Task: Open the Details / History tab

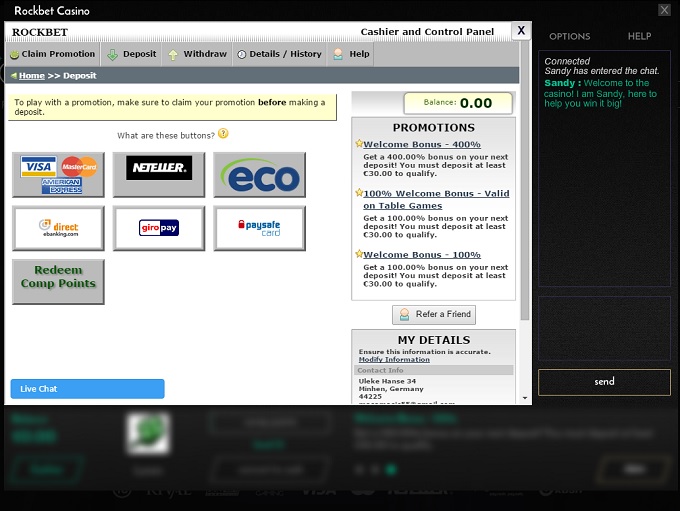Action: [x=279, y=54]
